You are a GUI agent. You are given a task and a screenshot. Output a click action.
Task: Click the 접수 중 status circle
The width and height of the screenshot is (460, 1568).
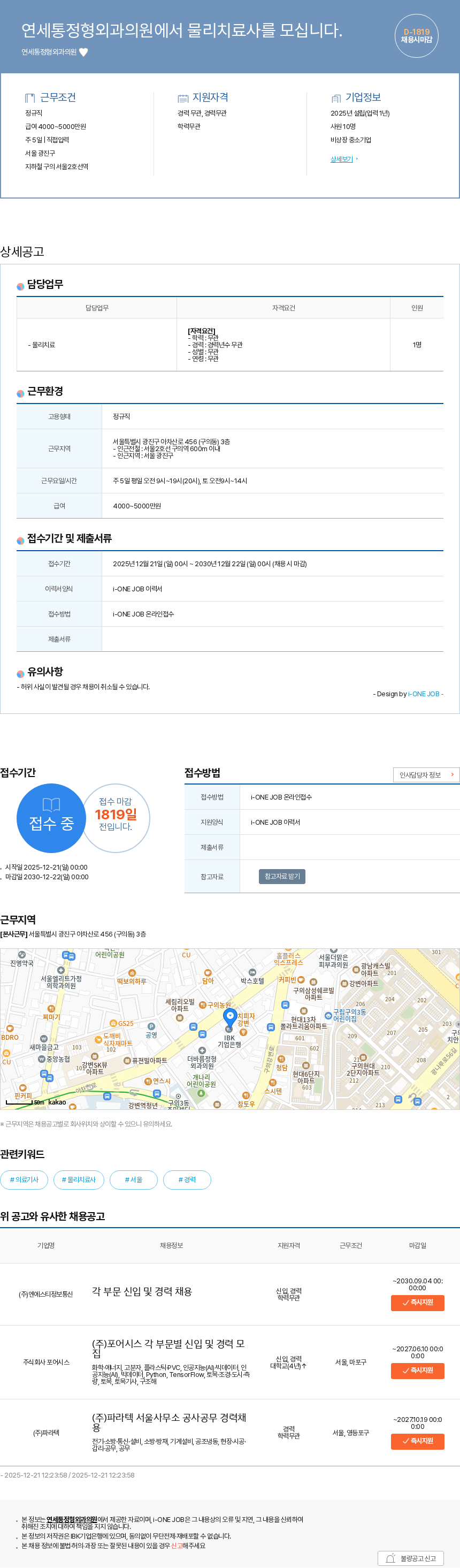(x=51, y=818)
